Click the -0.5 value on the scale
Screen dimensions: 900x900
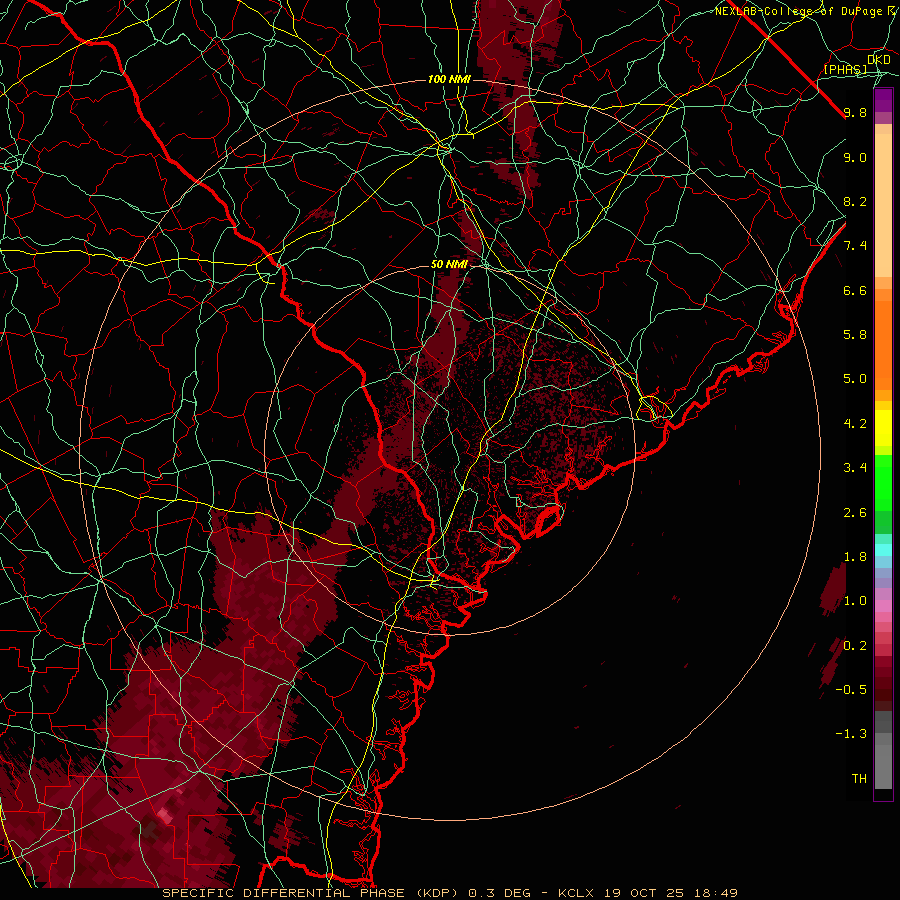851,690
